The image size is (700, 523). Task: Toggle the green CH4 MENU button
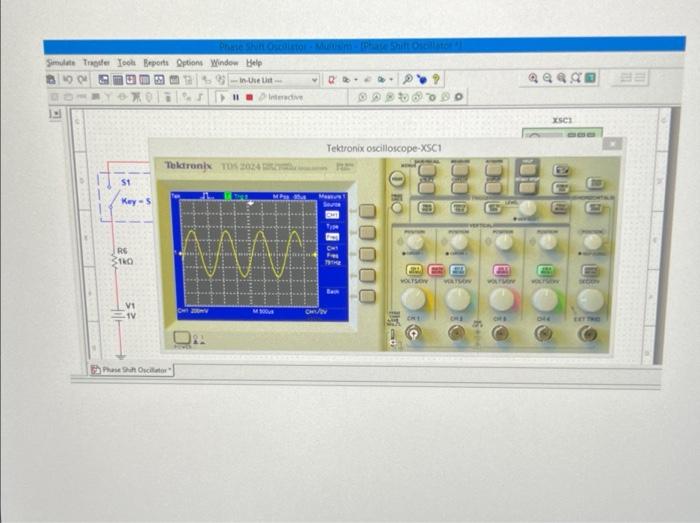point(546,270)
